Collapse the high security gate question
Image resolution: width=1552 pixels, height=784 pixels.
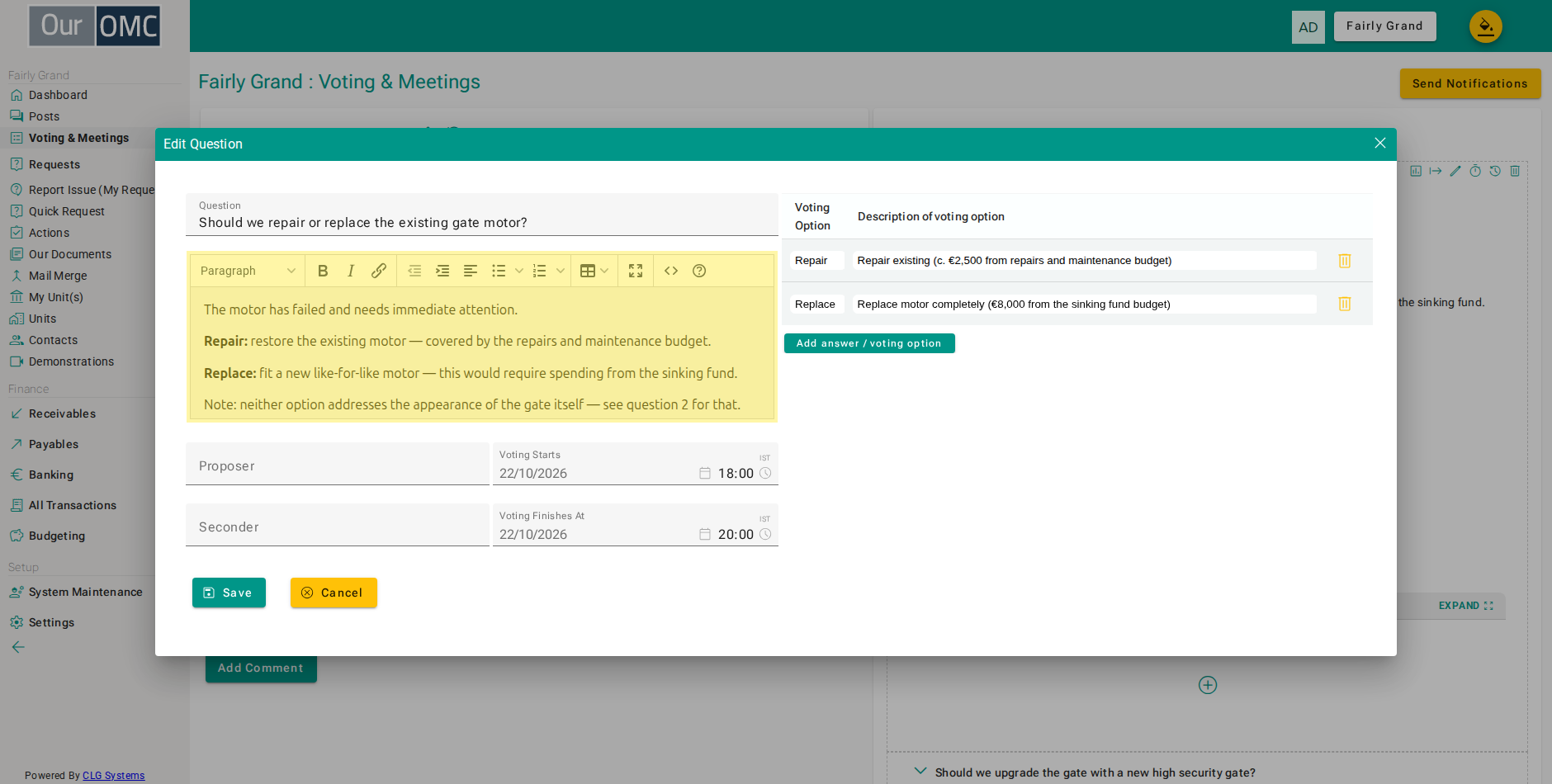click(x=920, y=772)
